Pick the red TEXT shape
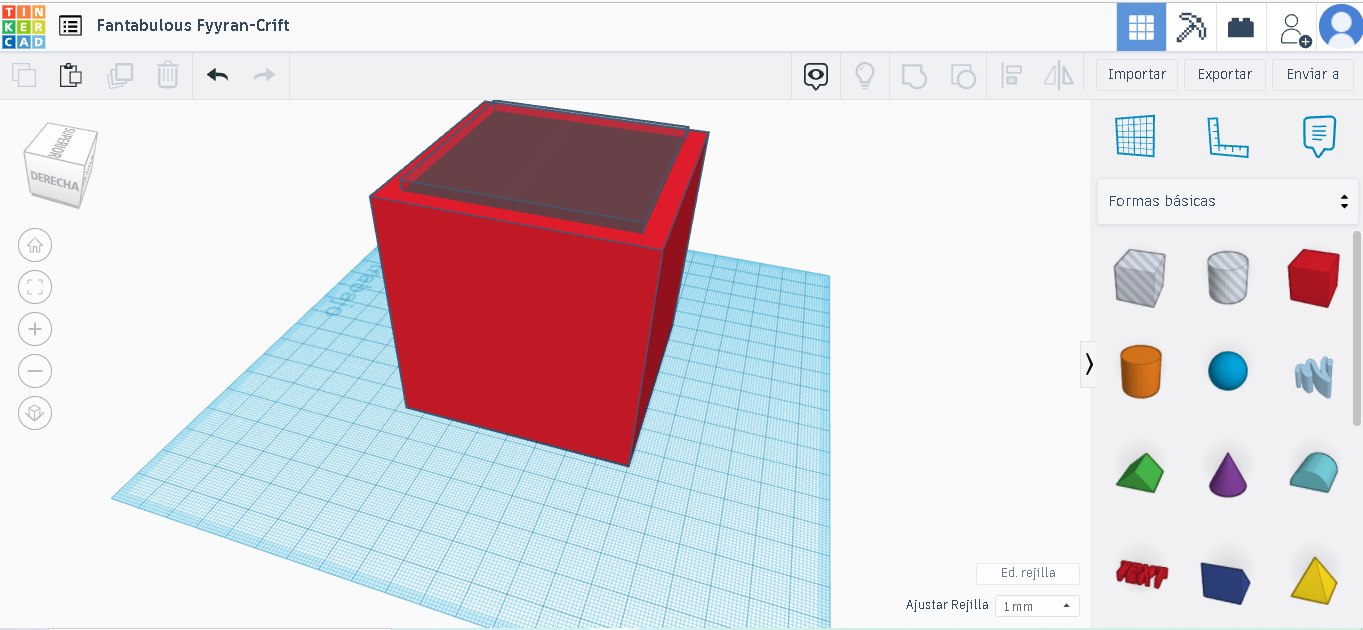 coord(1141,574)
